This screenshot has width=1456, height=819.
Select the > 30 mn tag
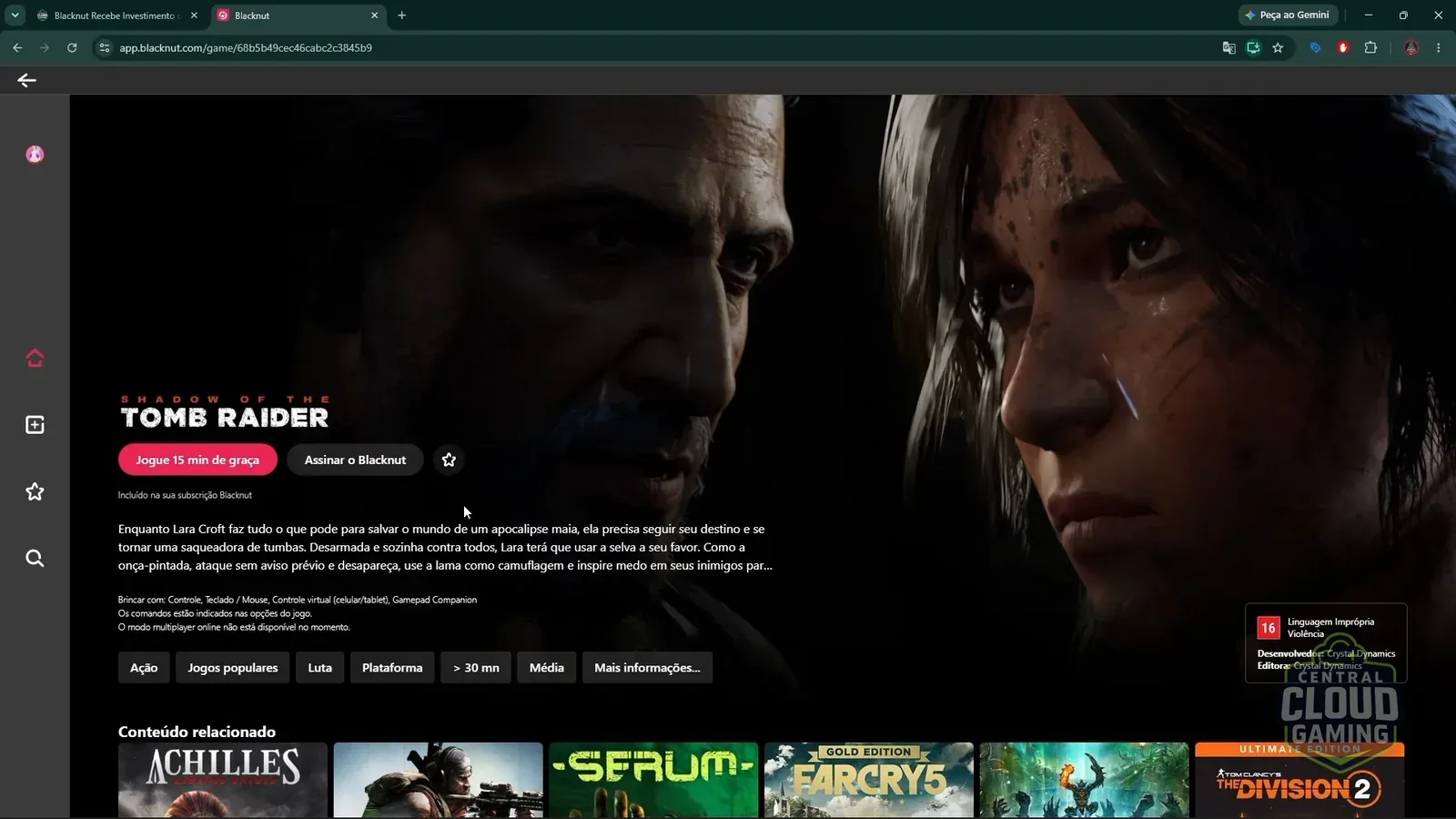476,667
